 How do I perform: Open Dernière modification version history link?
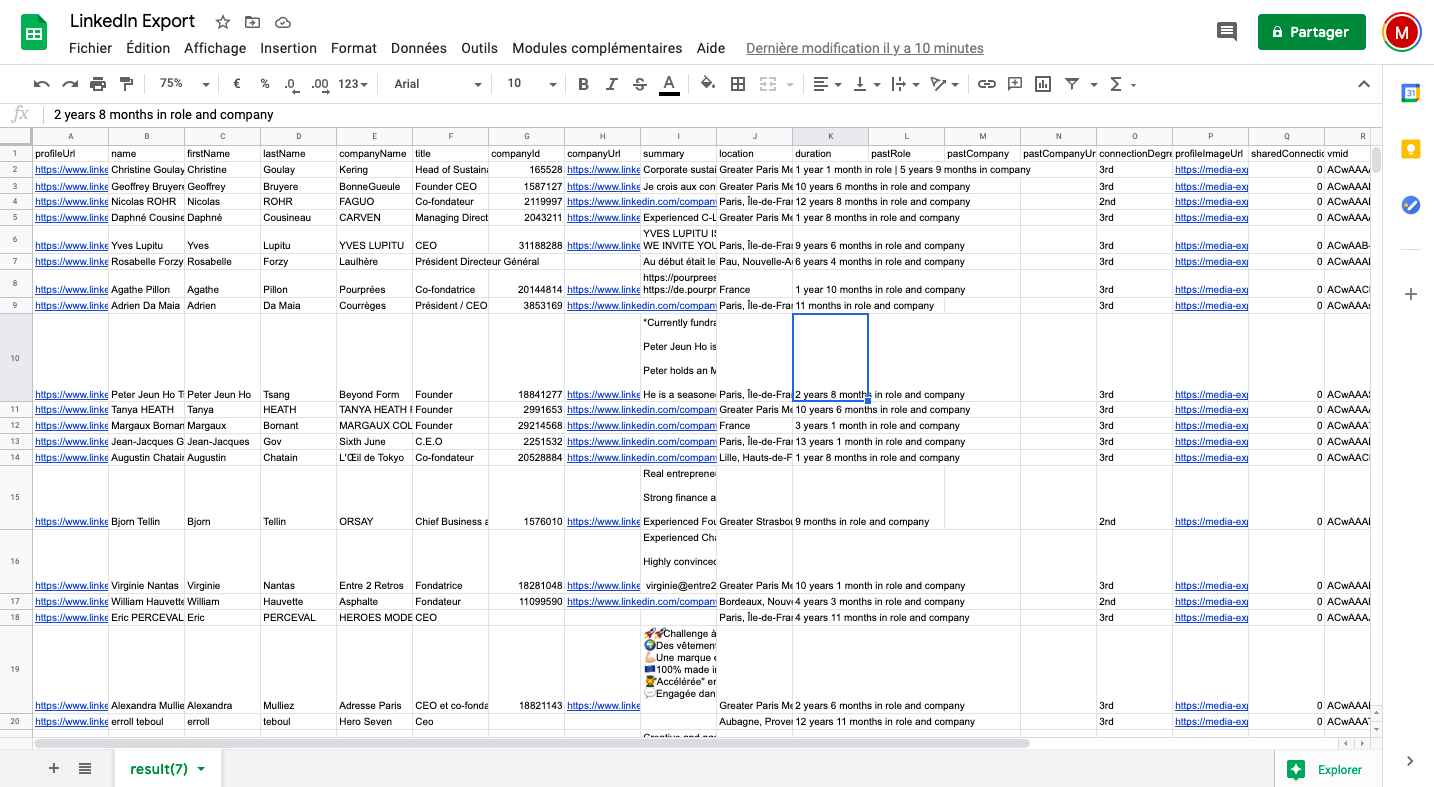pos(865,48)
